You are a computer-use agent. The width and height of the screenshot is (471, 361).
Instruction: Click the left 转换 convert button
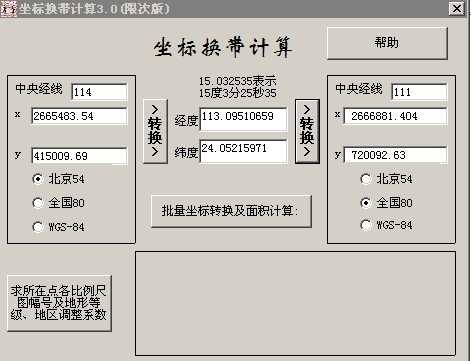(x=155, y=131)
